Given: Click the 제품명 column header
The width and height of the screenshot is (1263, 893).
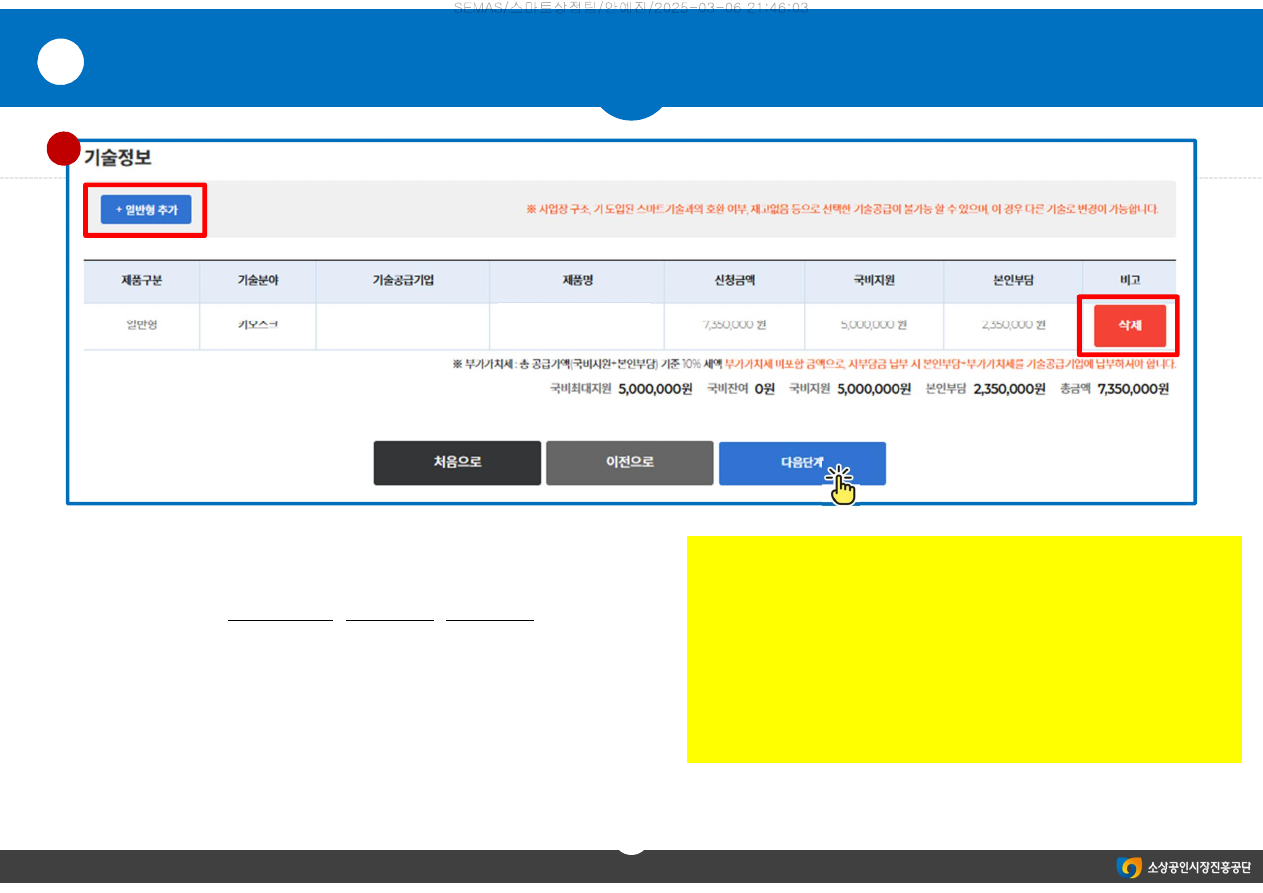Looking at the screenshot, I should click(x=577, y=281).
